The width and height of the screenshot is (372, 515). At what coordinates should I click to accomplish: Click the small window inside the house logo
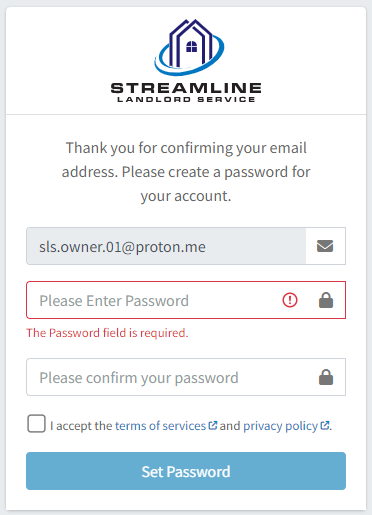[192, 47]
